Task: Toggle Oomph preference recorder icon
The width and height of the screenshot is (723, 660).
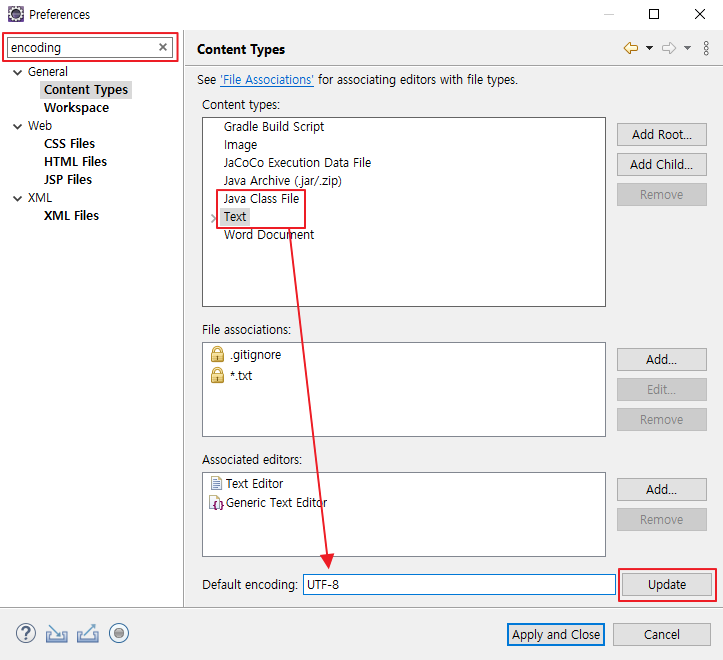Action: pyautogui.click(x=119, y=633)
